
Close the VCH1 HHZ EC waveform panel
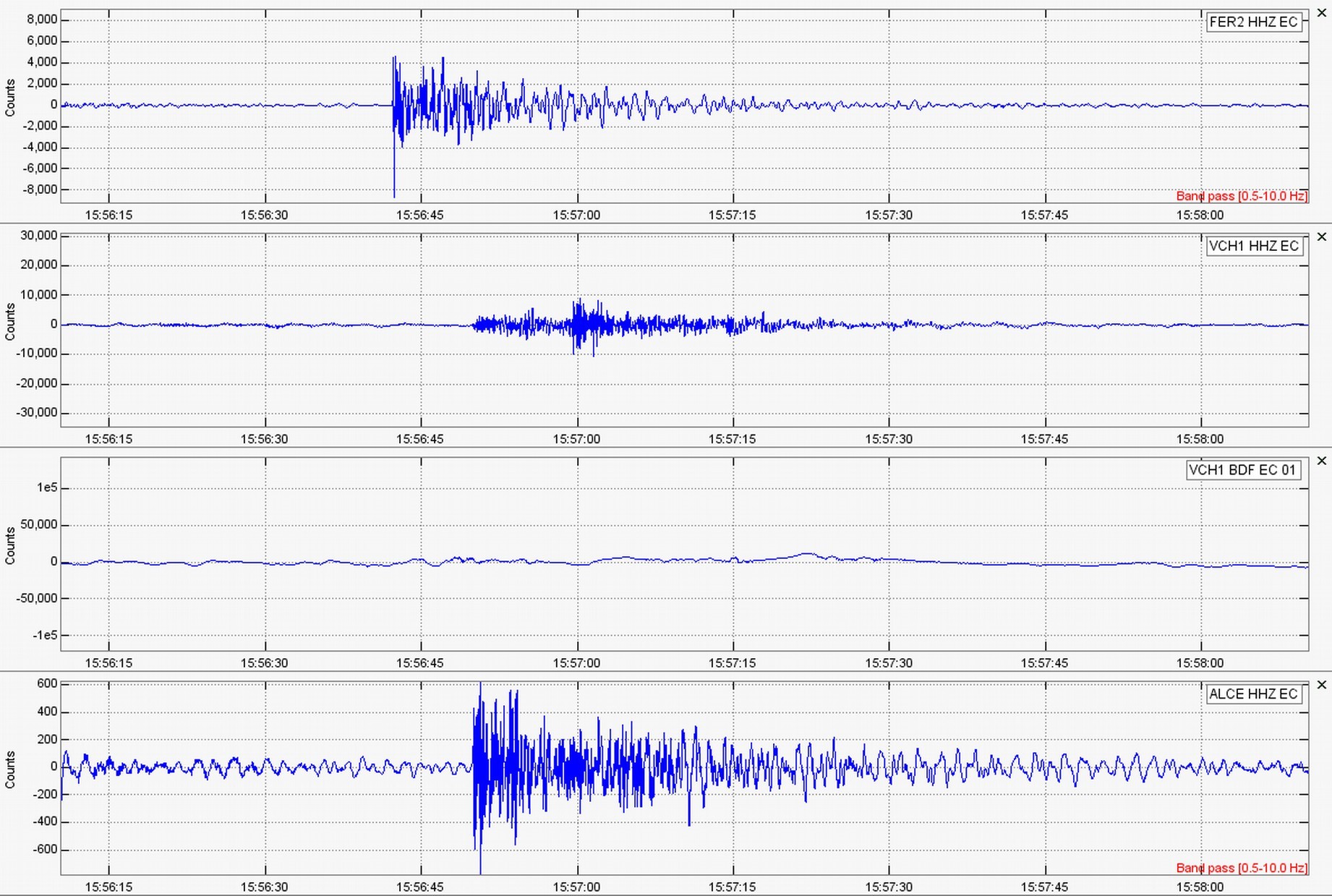click(1322, 236)
